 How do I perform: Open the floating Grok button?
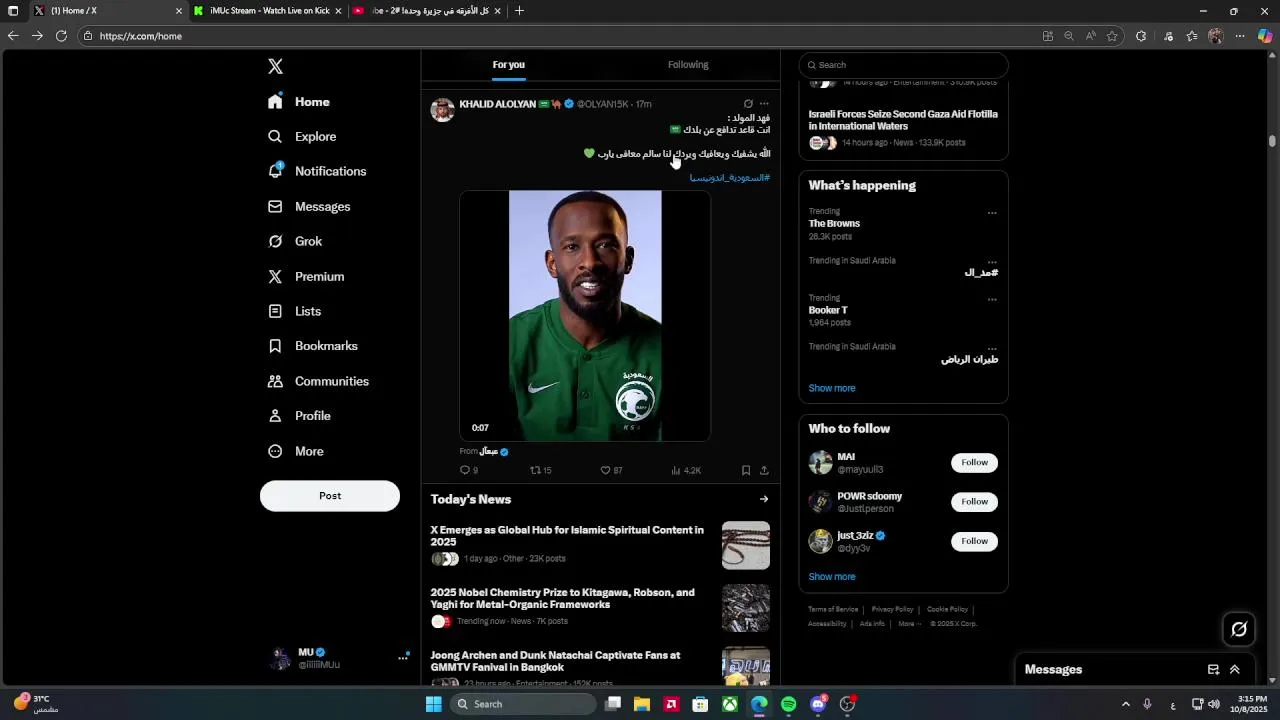1239,629
